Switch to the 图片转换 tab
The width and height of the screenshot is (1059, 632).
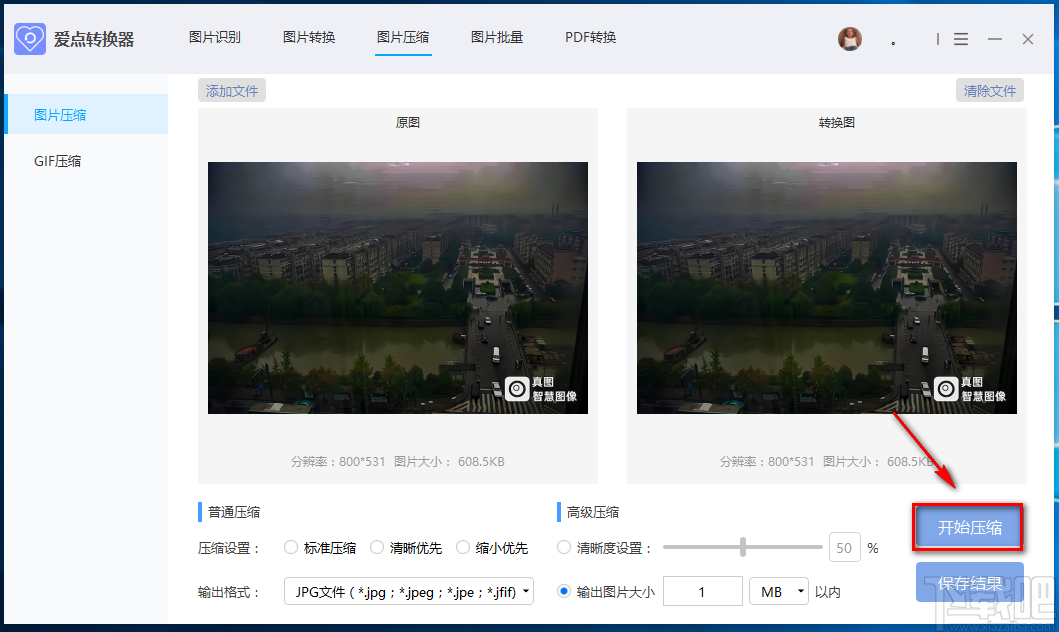coord(309,37)
